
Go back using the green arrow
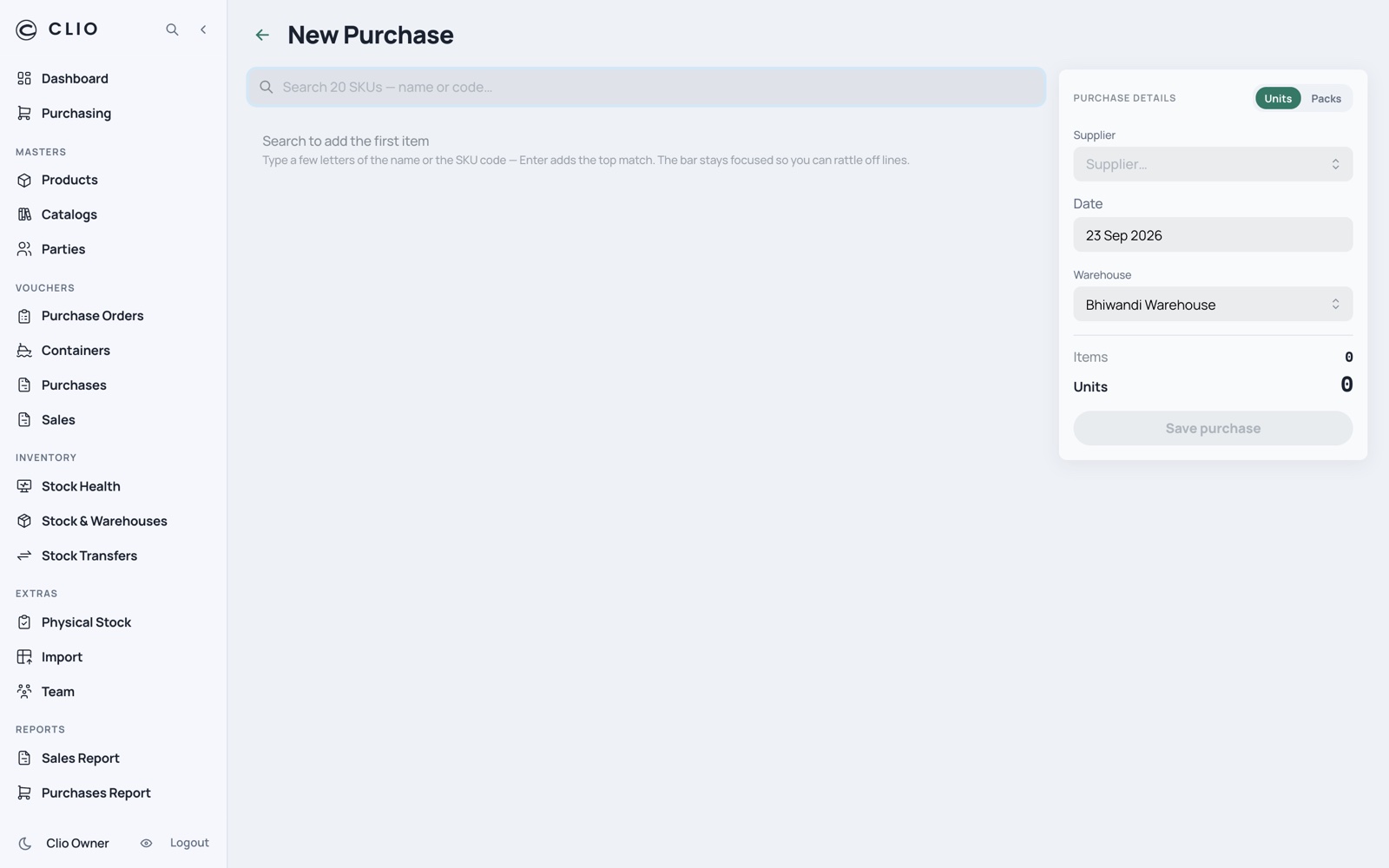[262, 35]
